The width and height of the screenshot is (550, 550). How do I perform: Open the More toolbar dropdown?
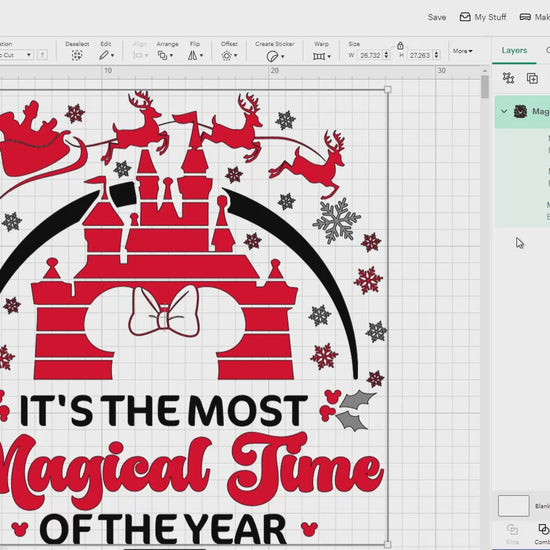point(462,51)
